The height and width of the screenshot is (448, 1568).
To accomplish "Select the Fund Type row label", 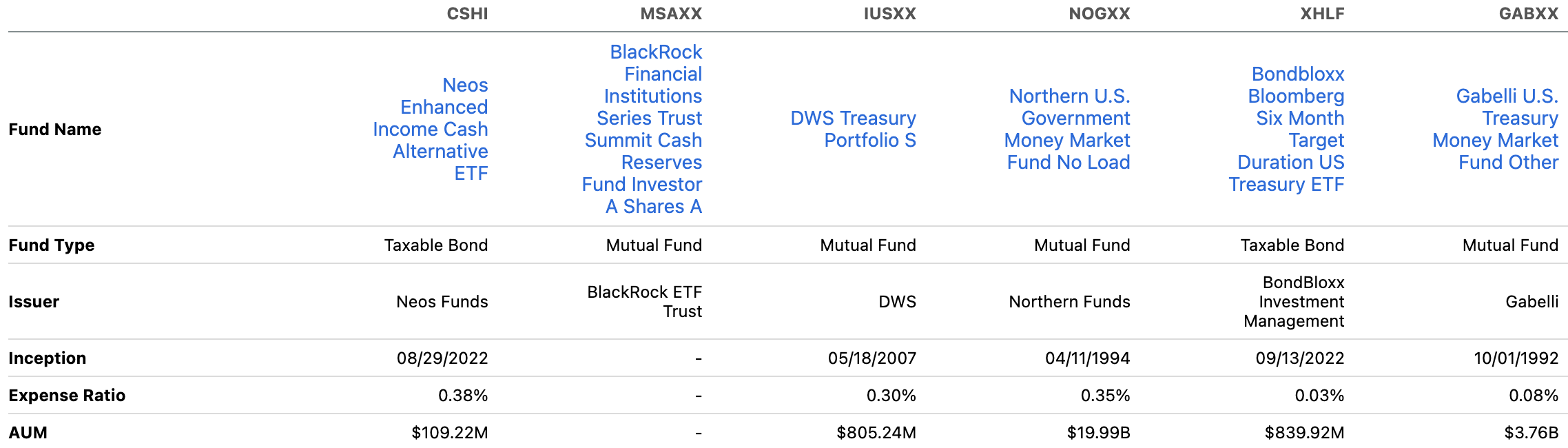I will click(x=52, y=245).
